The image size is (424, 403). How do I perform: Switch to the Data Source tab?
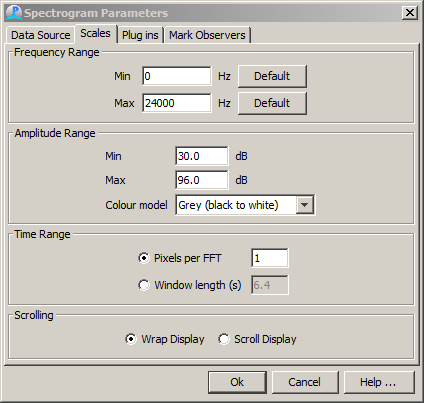pos(40,35)
